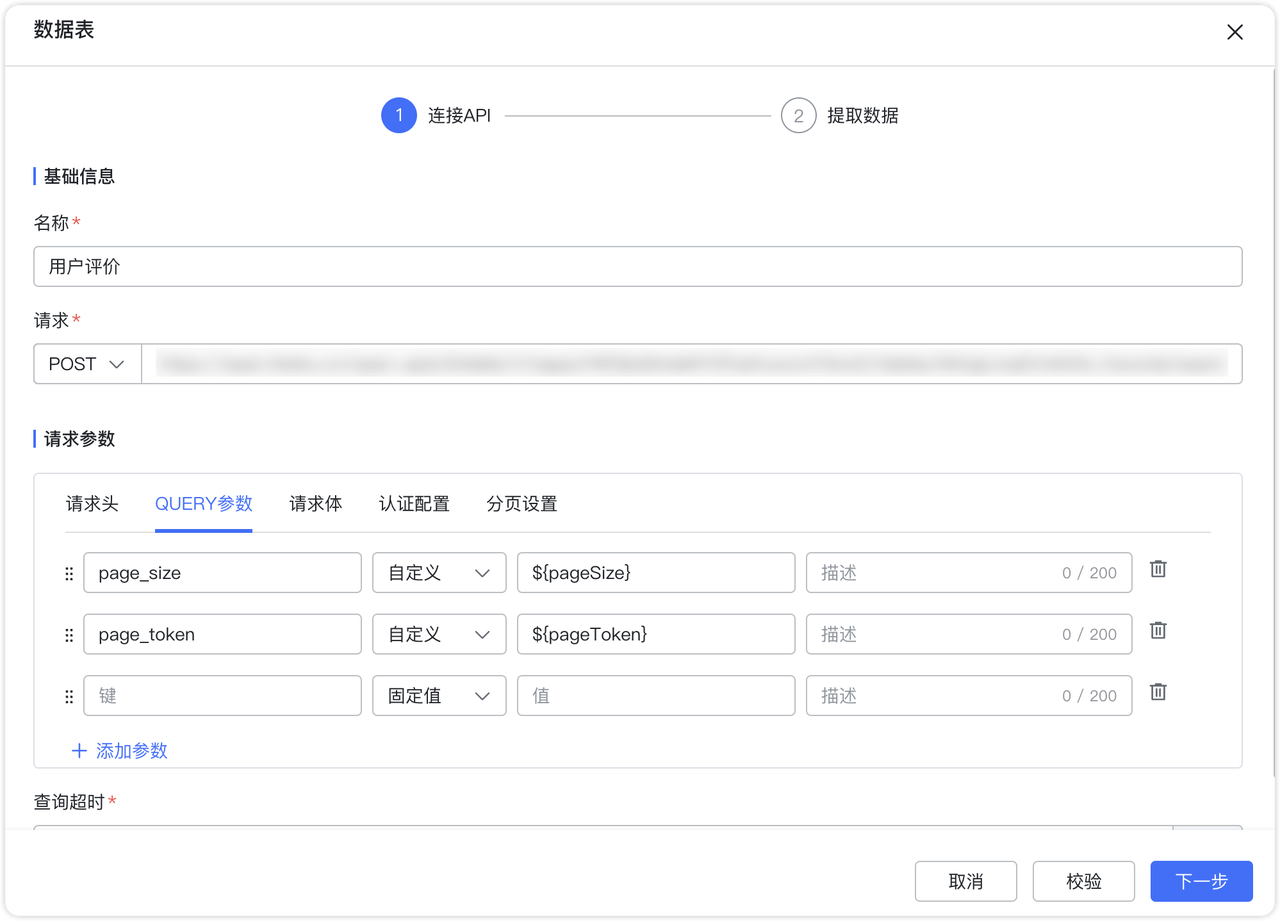
Task: Switch to the 请求体 tab
Action: tap(316, 504)
